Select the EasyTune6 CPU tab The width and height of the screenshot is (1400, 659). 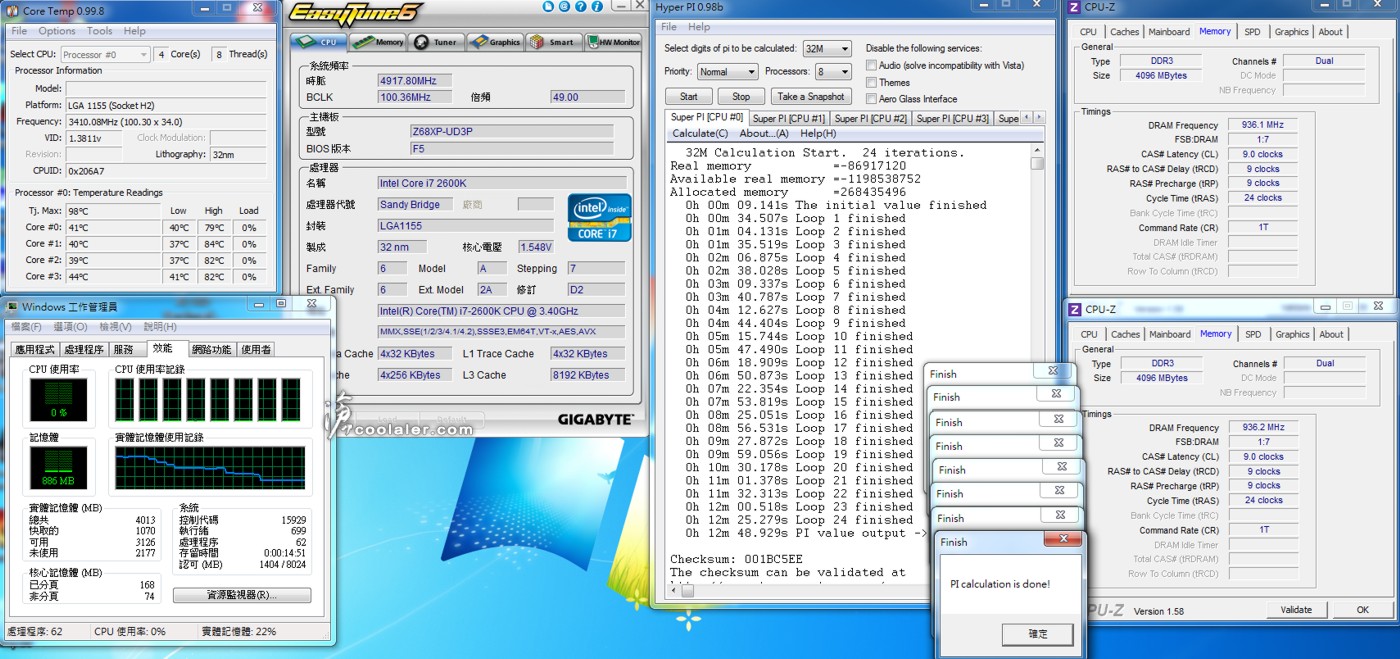pos(318,42)
